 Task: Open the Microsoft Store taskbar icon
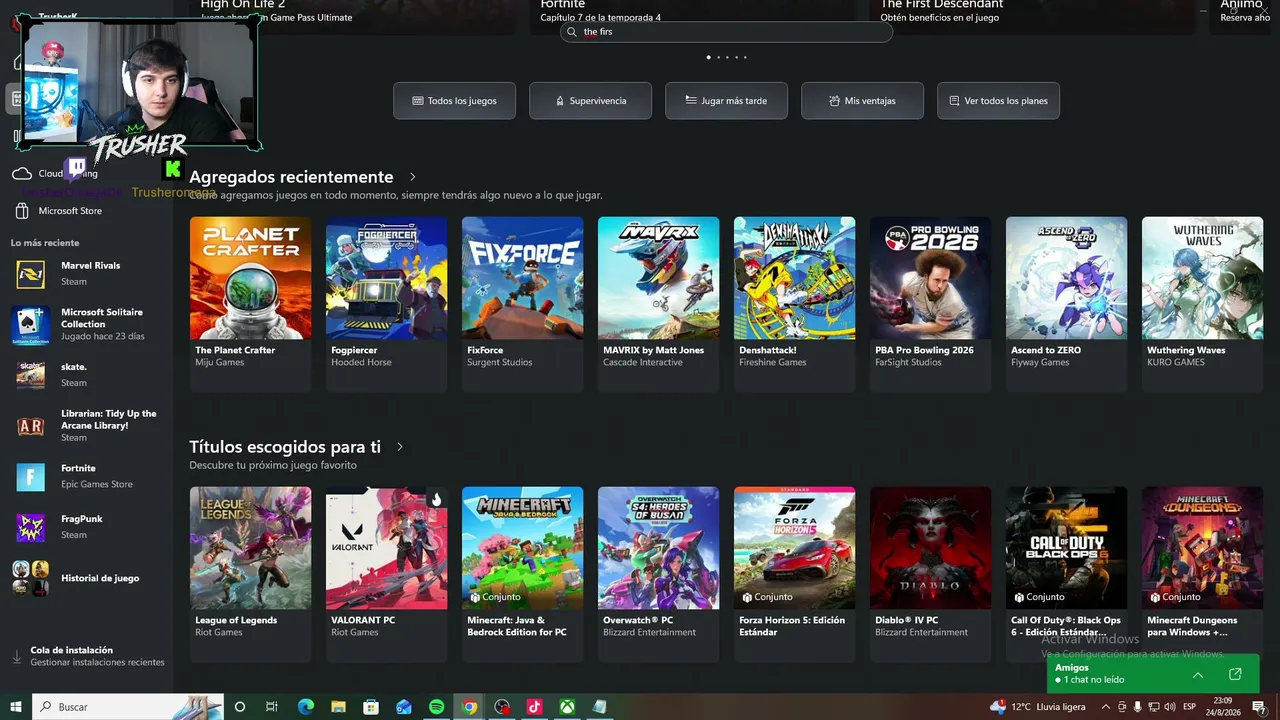pos(371,707)
